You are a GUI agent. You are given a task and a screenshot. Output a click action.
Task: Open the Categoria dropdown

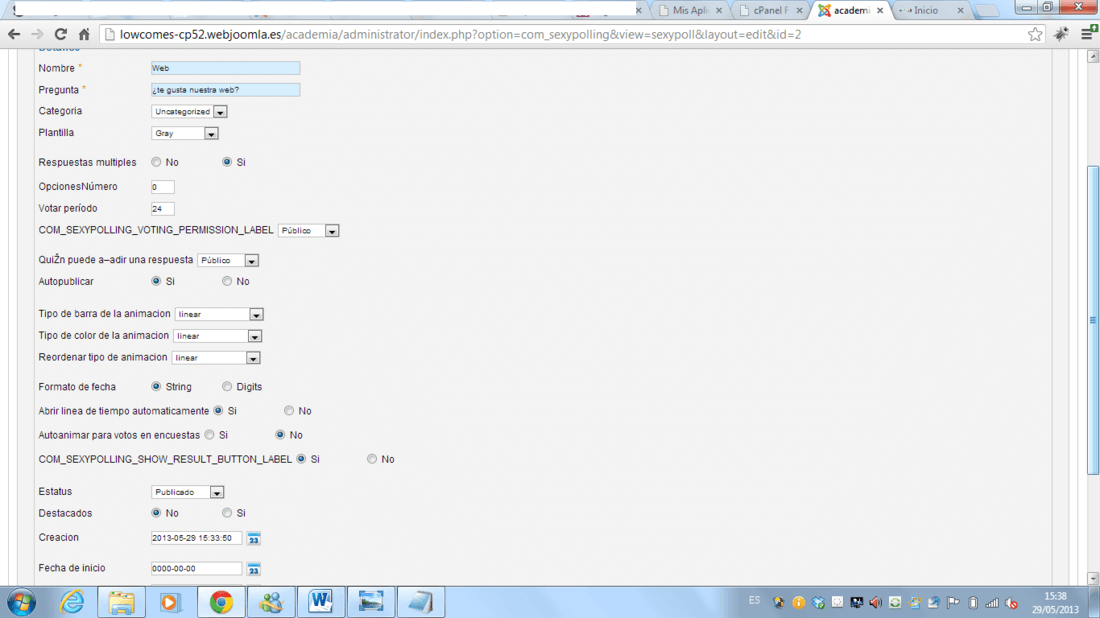tap(189, 112)
